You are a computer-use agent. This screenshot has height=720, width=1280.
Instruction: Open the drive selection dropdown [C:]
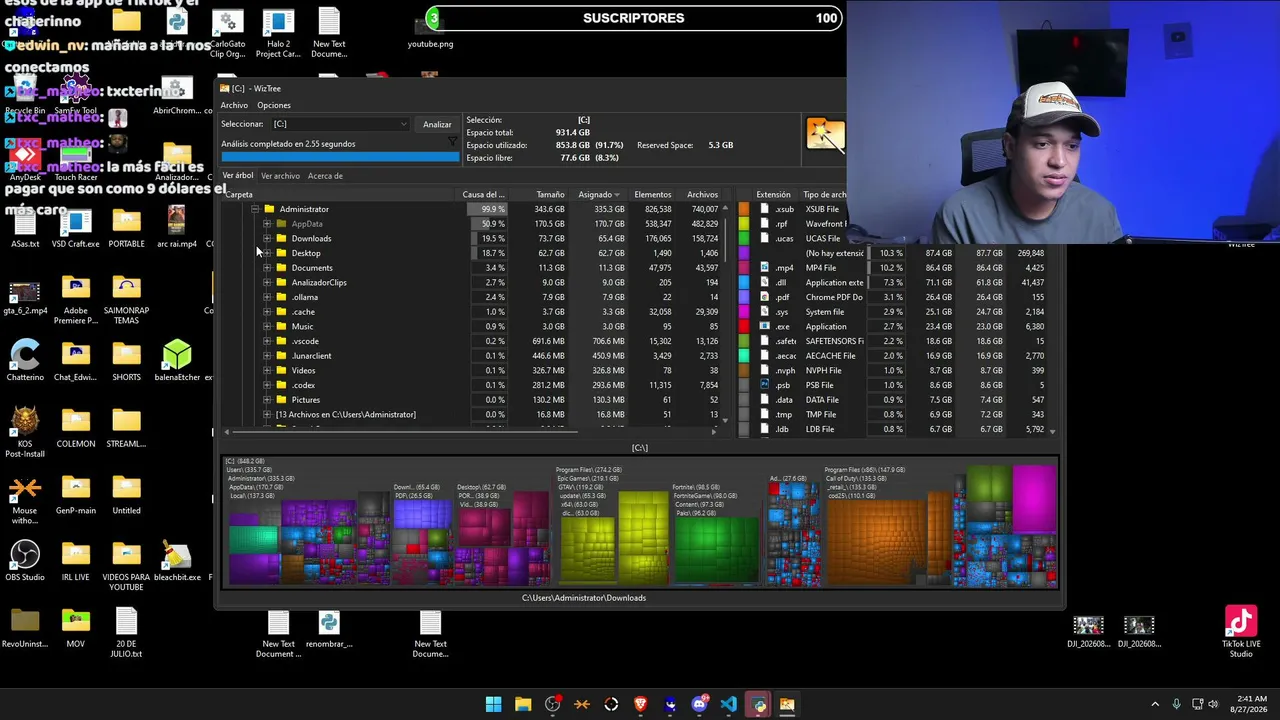pyautogui.click(x=340, y=124)
